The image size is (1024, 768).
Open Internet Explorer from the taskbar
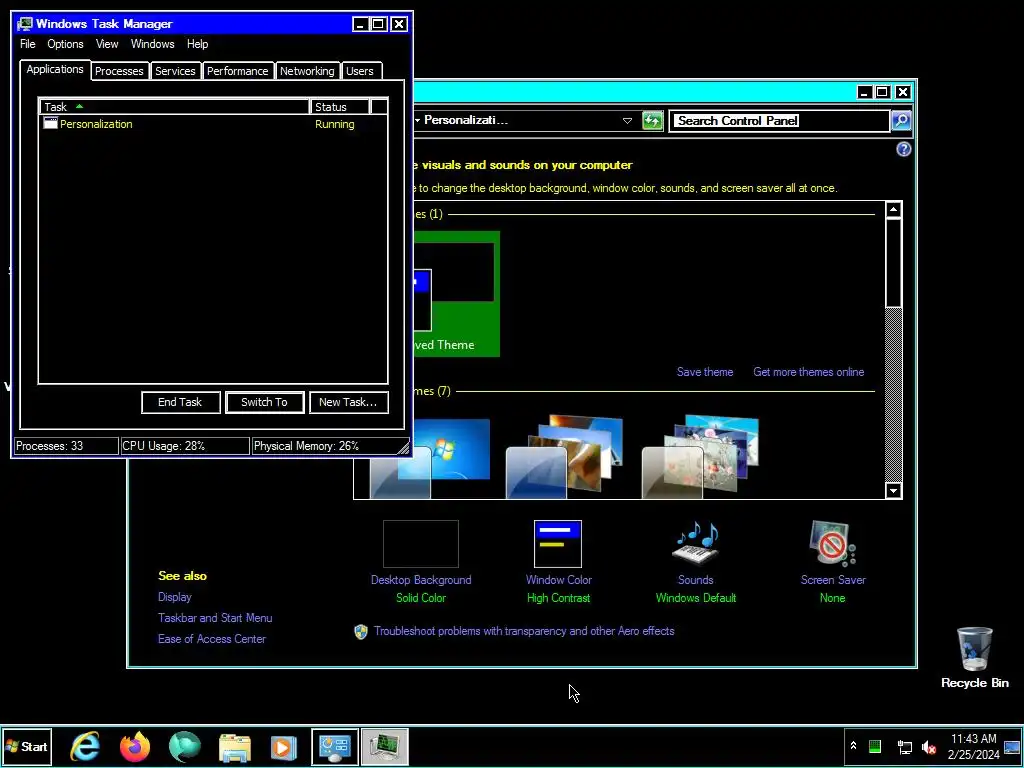coord(85,746)
